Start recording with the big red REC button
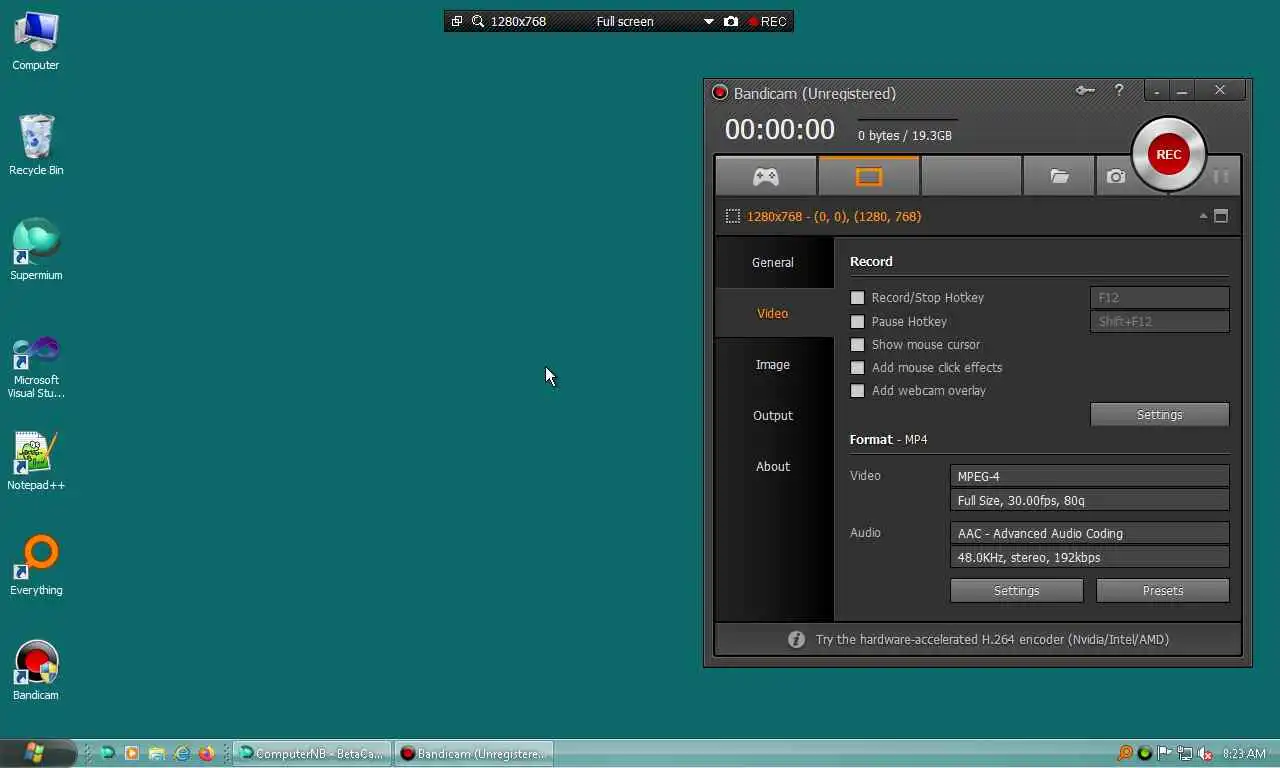 [1168, 154]
